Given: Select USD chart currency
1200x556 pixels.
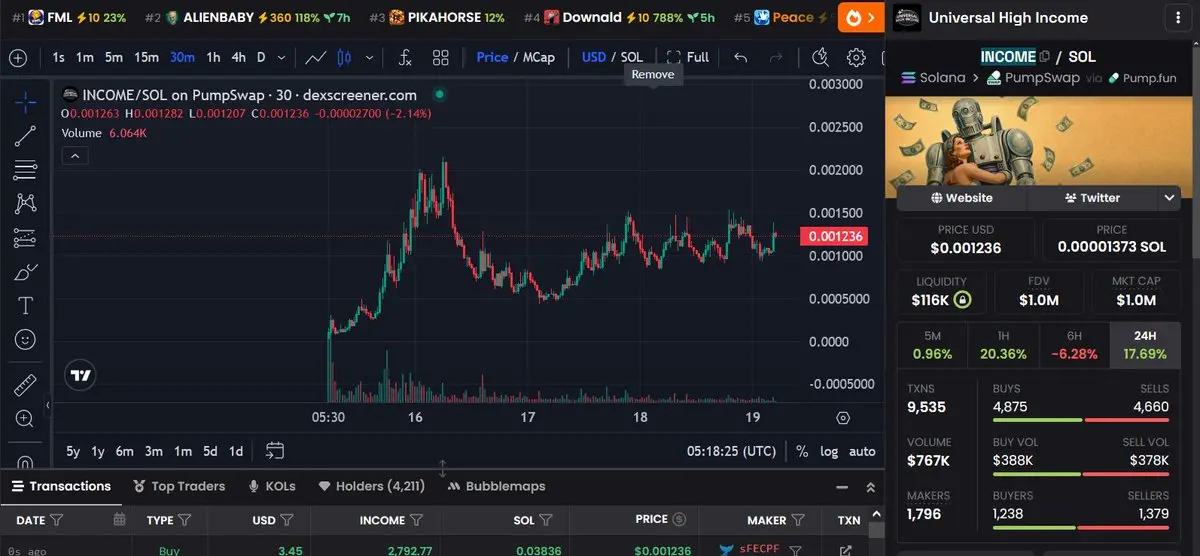Looking at the screenshot, I should click(594, 57).
